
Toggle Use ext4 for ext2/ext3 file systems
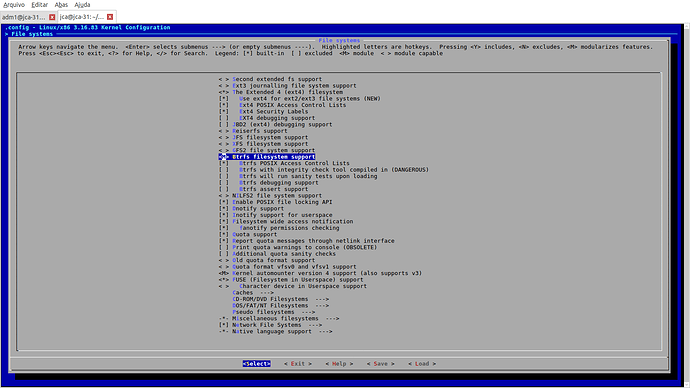point(300,99)
